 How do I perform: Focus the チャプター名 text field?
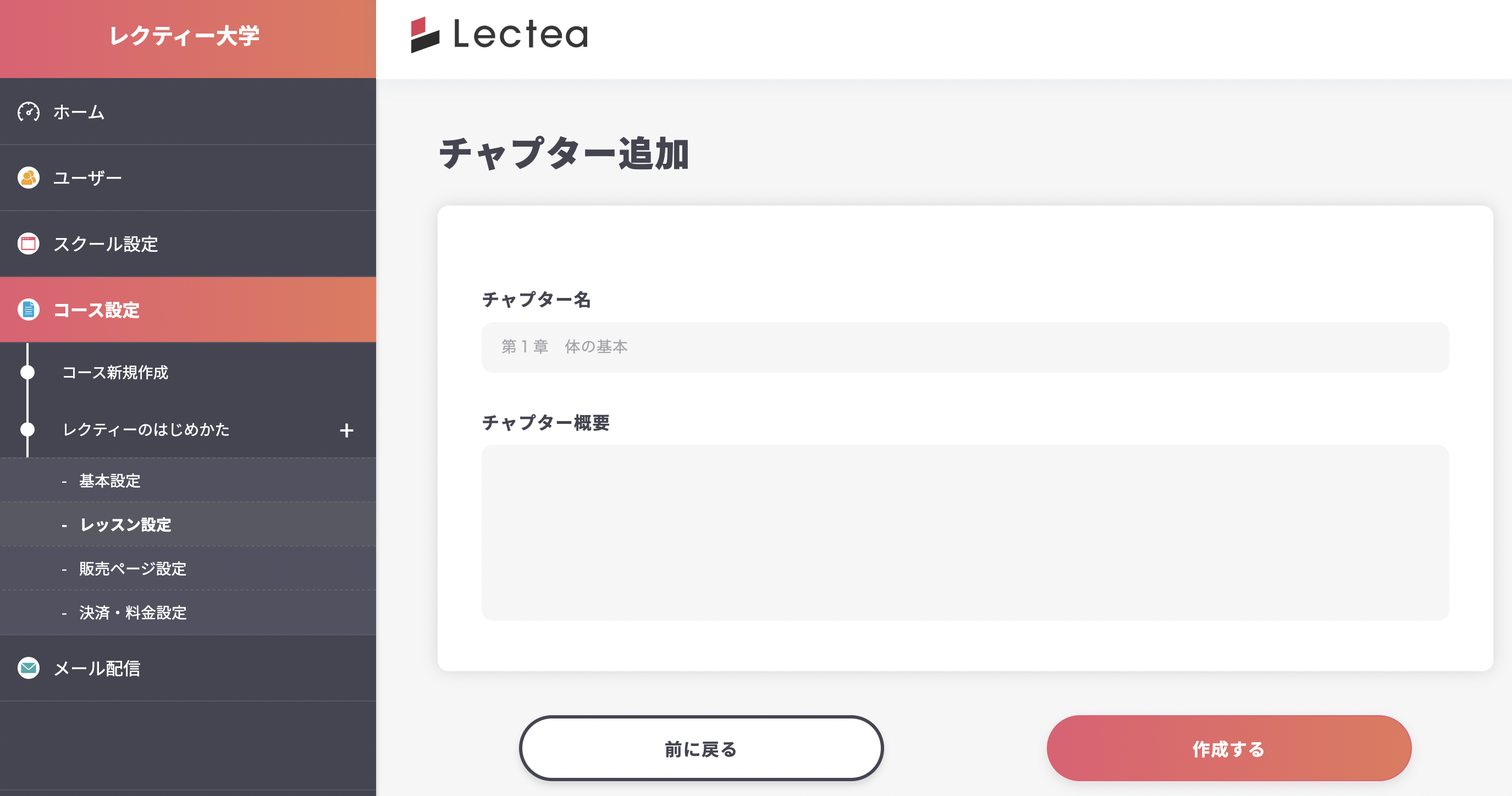[x=965, y=347]
